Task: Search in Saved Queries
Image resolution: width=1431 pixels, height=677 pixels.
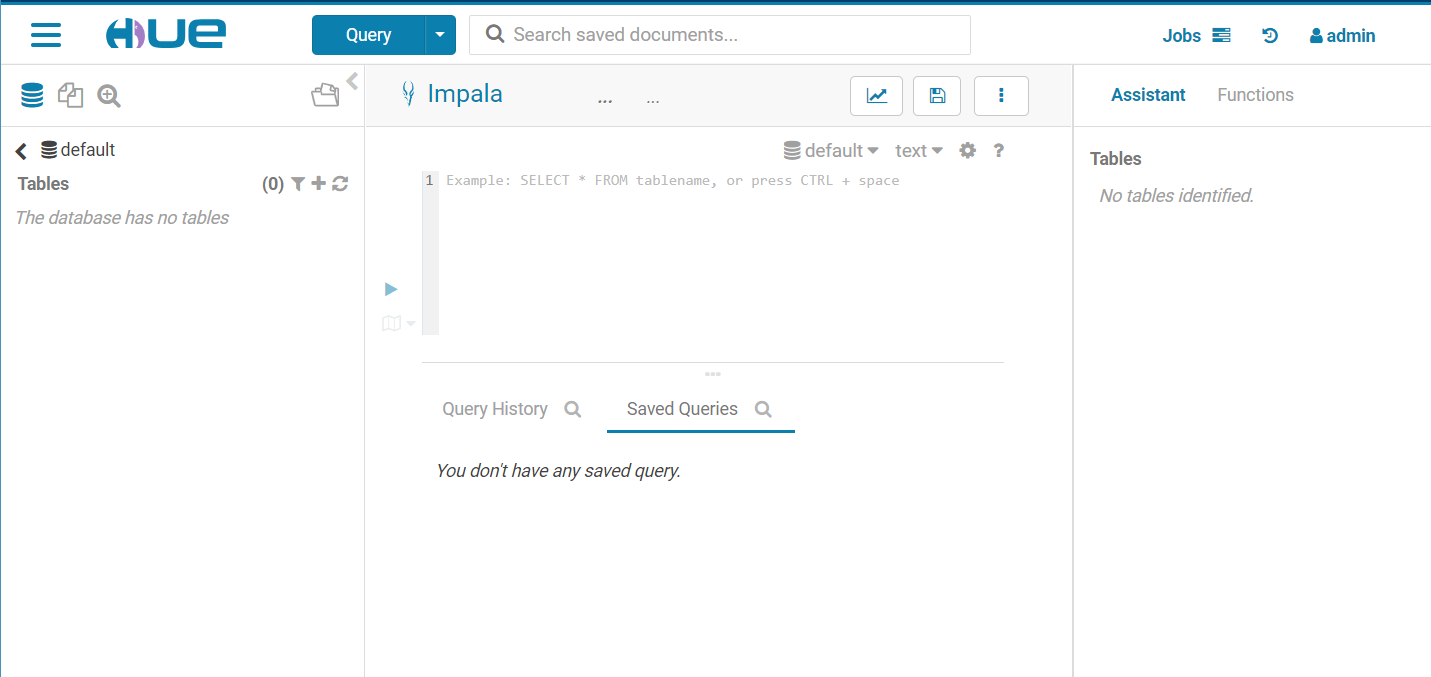Action: tap(763, 409)
